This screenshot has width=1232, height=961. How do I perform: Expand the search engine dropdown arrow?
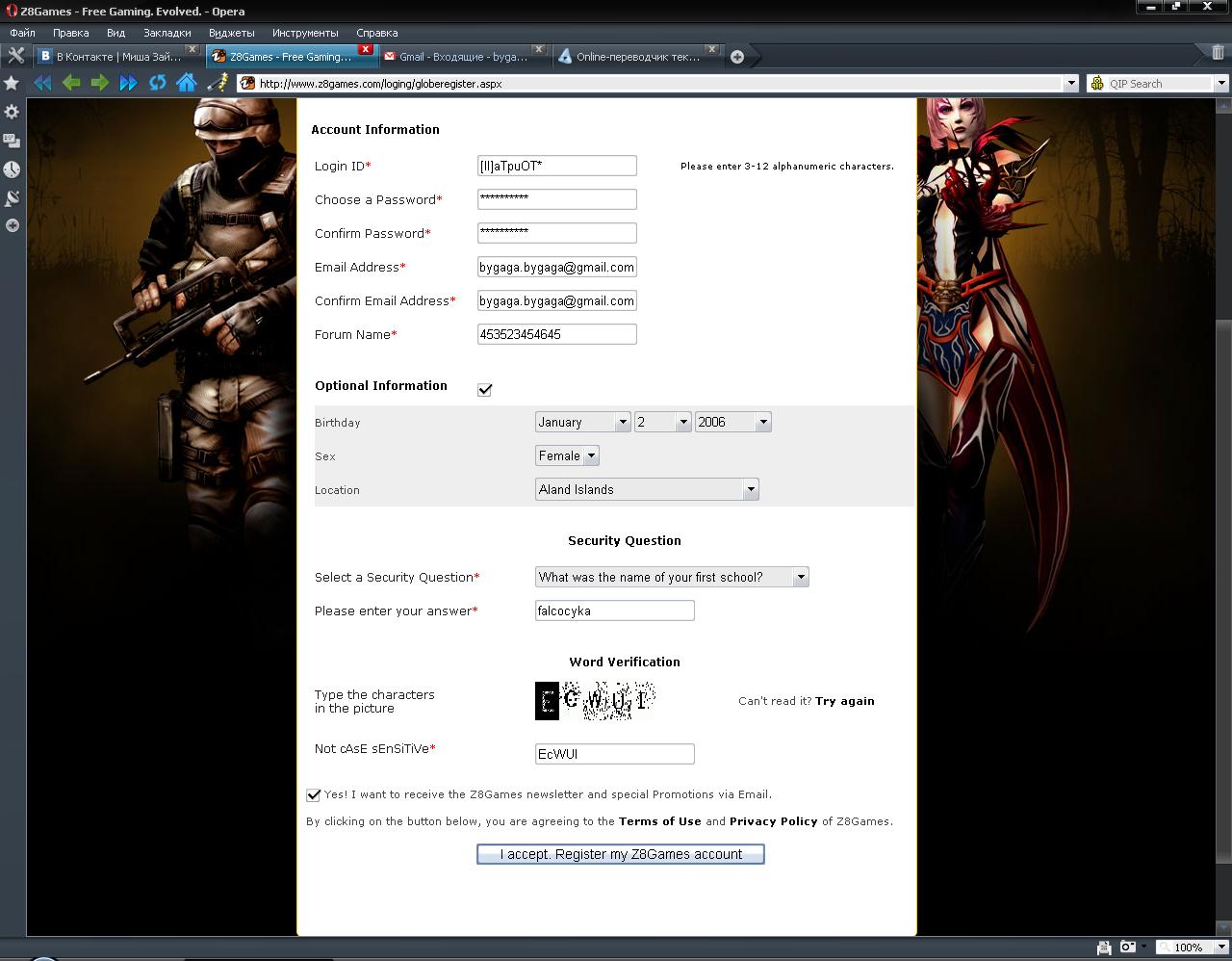coord(1221,84)
